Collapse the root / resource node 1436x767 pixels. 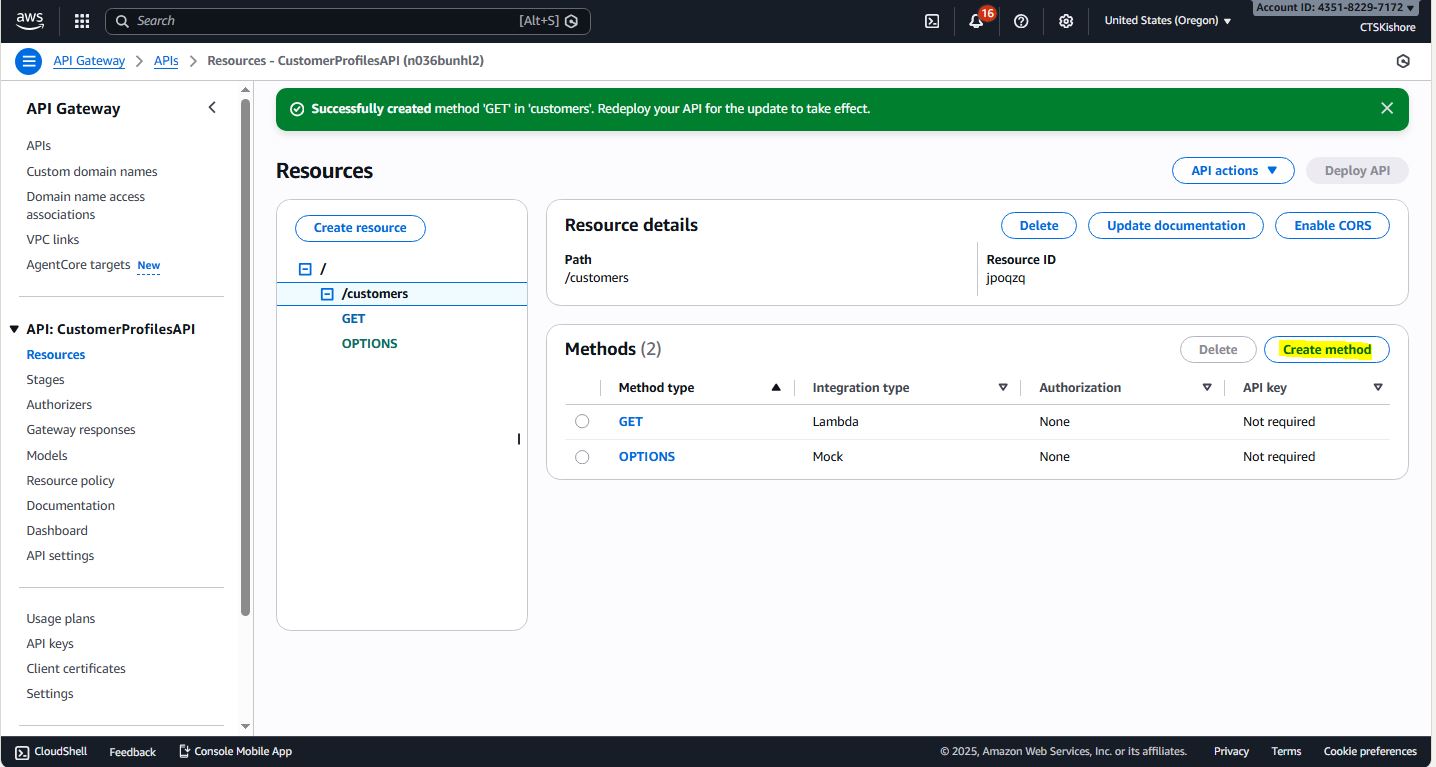click(x=305, y=269)
